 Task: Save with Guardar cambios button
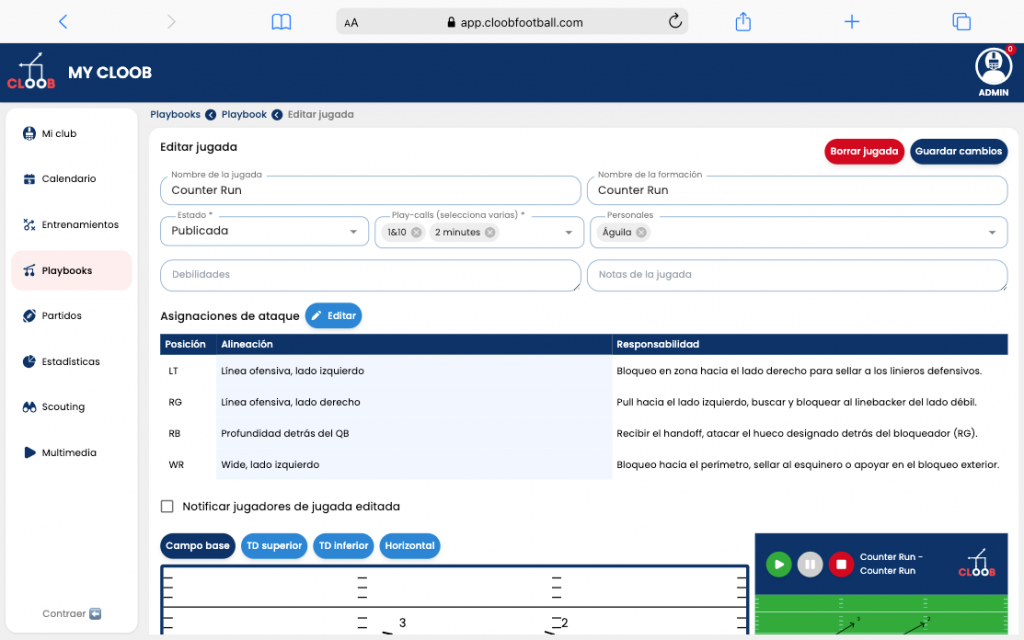click(x=958, y=152)
